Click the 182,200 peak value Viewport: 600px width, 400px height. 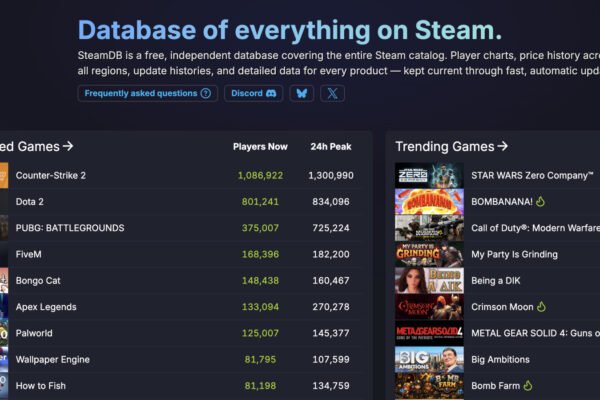(331, 254)
